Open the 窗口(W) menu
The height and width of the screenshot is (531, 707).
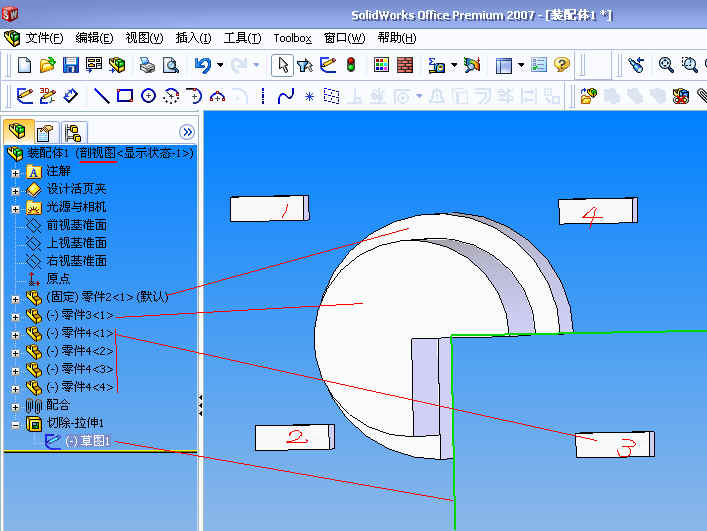pos(344,38)
